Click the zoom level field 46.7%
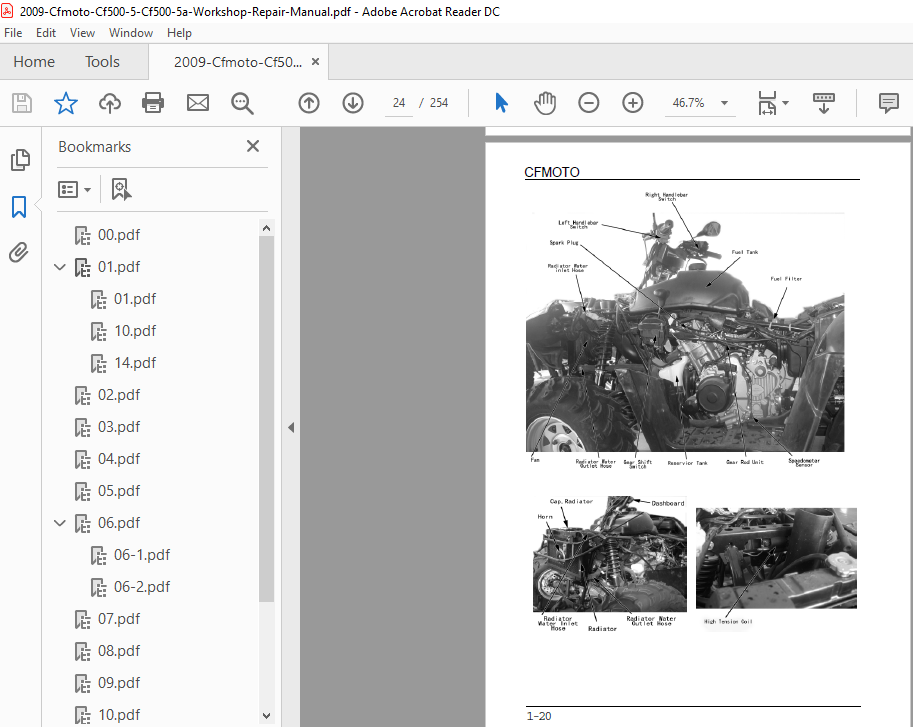 (688, 103)
